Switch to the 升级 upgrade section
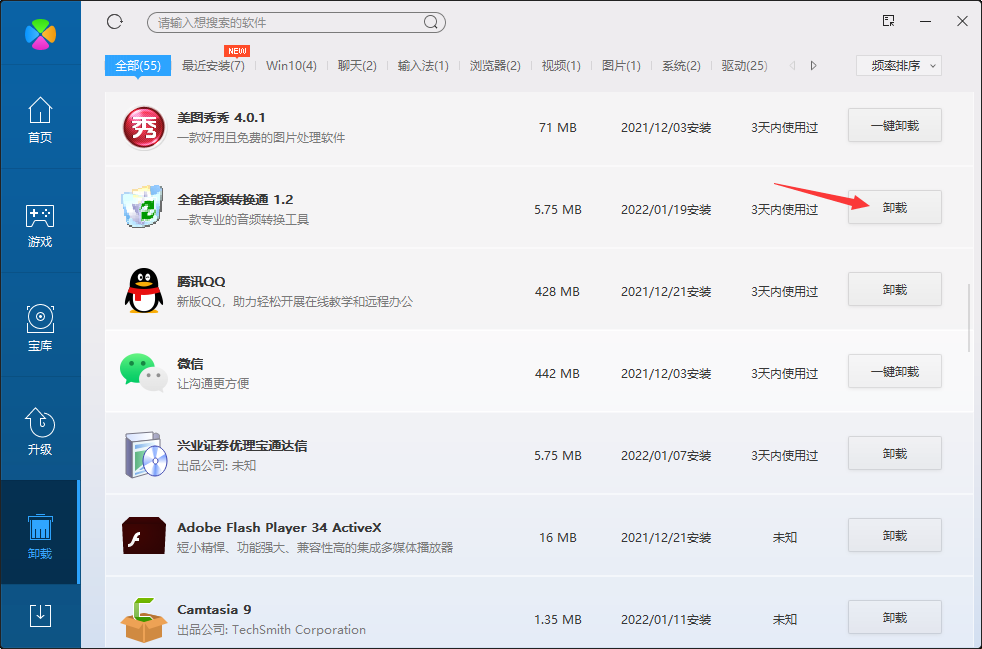Screen dimensions: 982x649 [40, 431]
